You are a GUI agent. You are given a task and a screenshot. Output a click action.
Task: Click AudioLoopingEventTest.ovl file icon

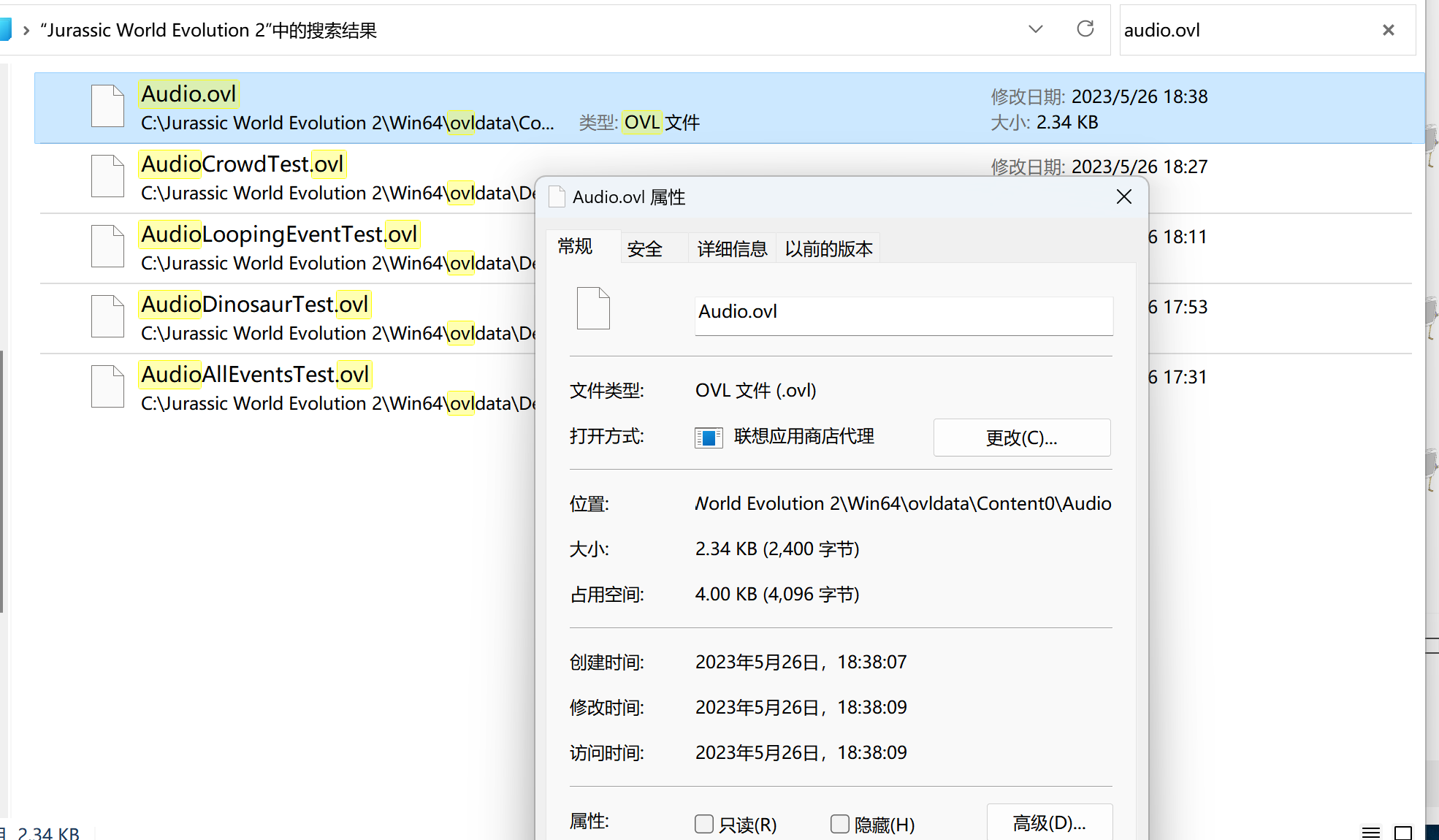click(107, 246)
